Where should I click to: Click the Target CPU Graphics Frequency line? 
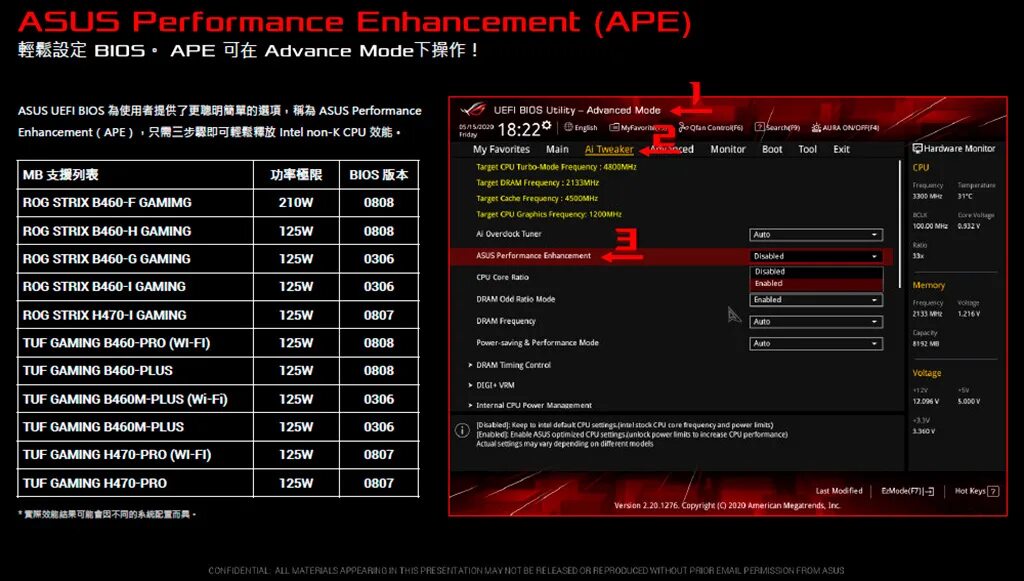coord(549,214)
